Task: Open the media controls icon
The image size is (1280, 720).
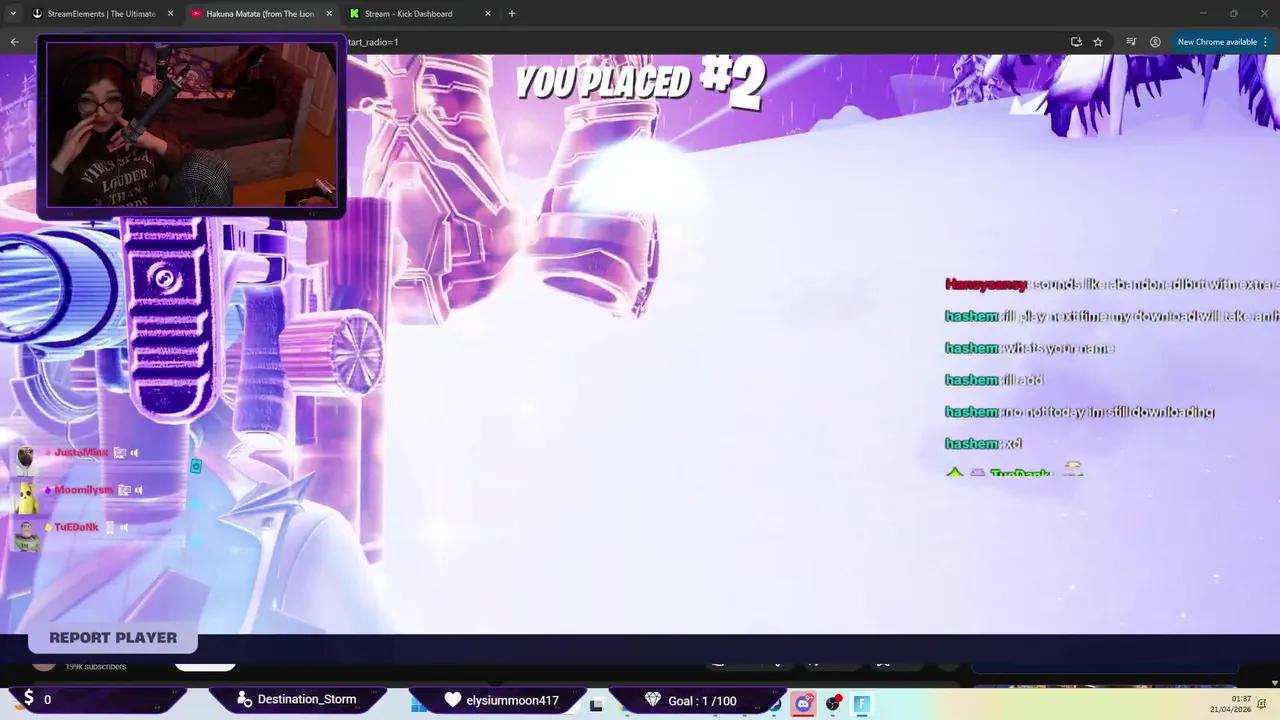Action: click(x=1131, y=42)
